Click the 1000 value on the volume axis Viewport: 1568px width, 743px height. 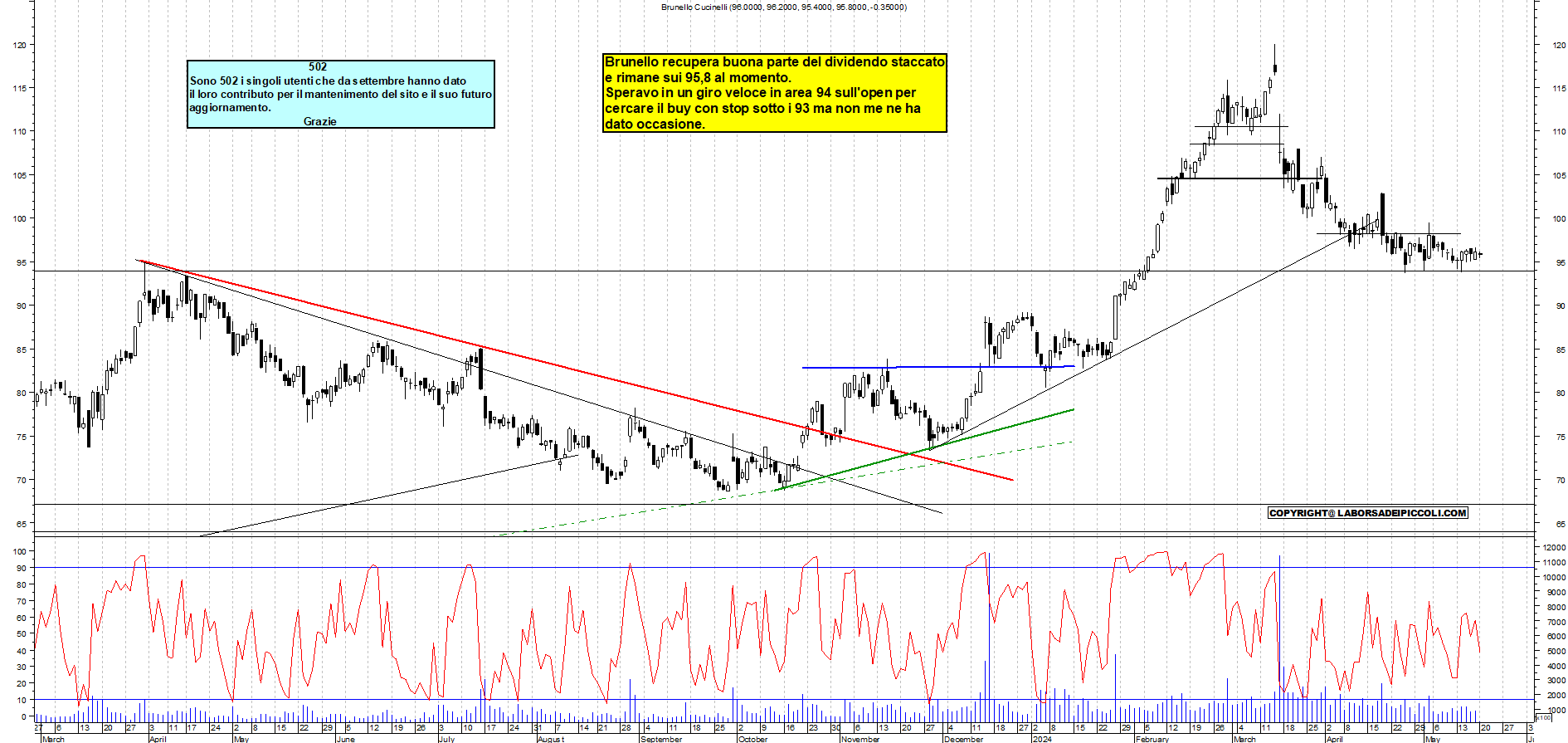click(x=1556, y=711)
